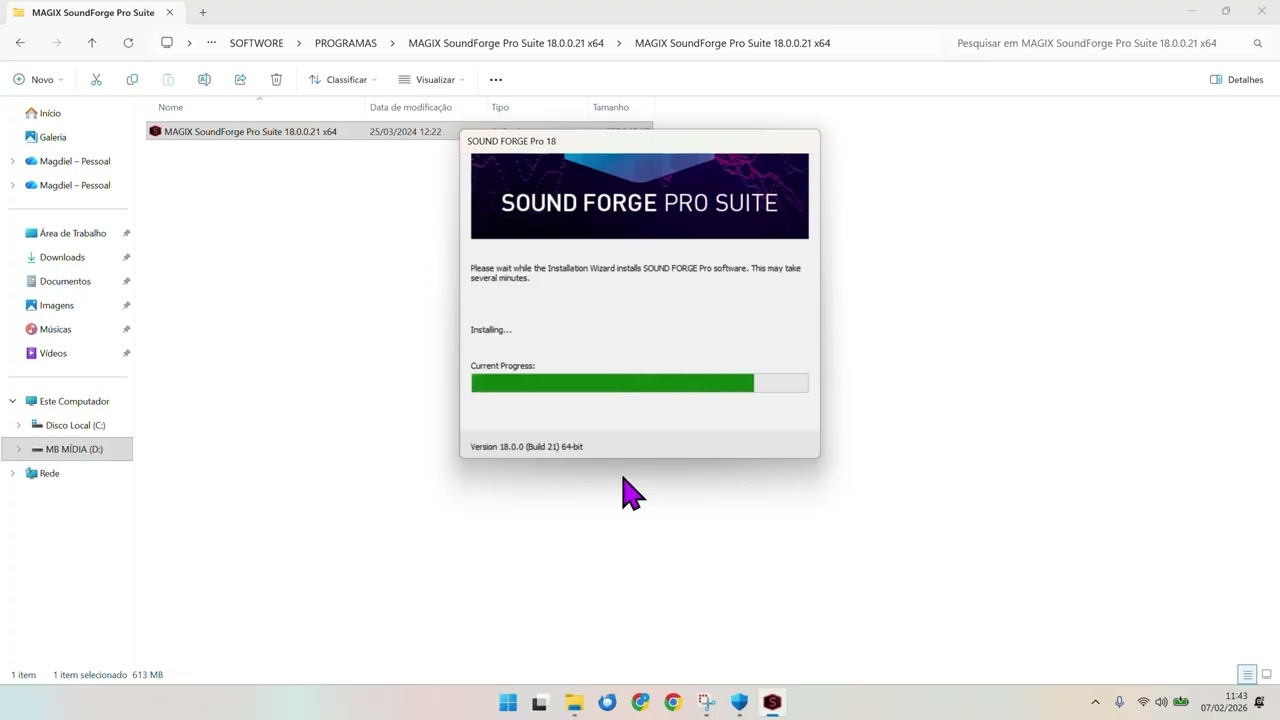Rename the selected file
Image resolution: width=1280 pixels, height=720 pixels.
[x=204, y=79]
